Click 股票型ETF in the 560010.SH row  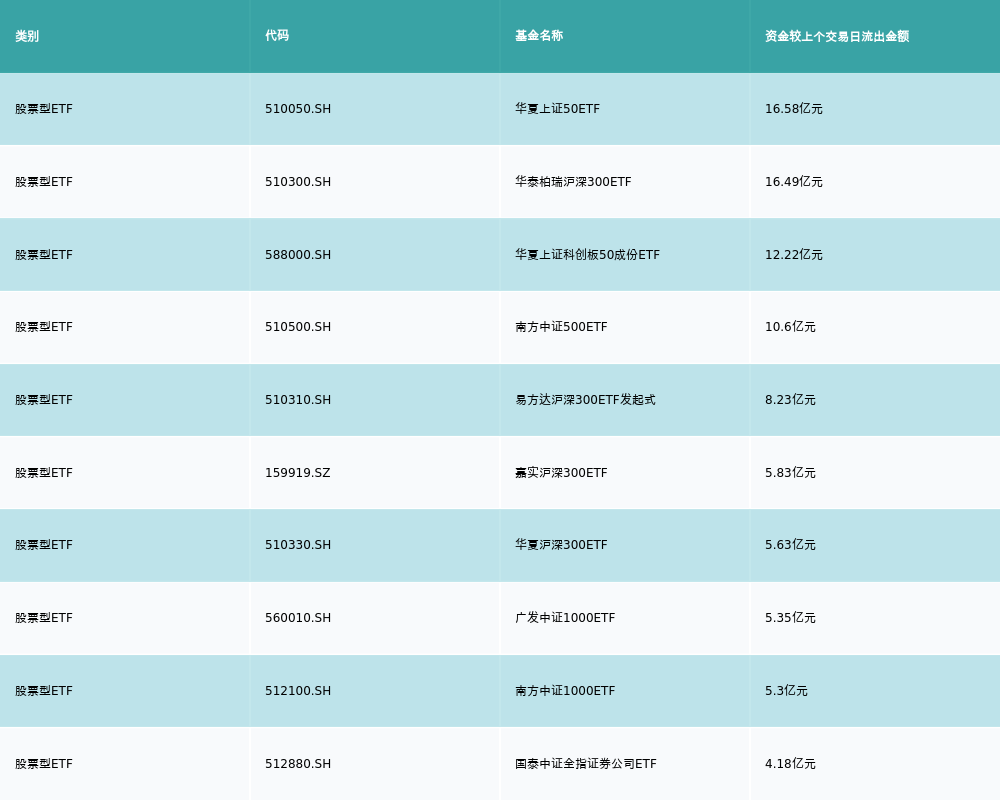coord(44,618)
